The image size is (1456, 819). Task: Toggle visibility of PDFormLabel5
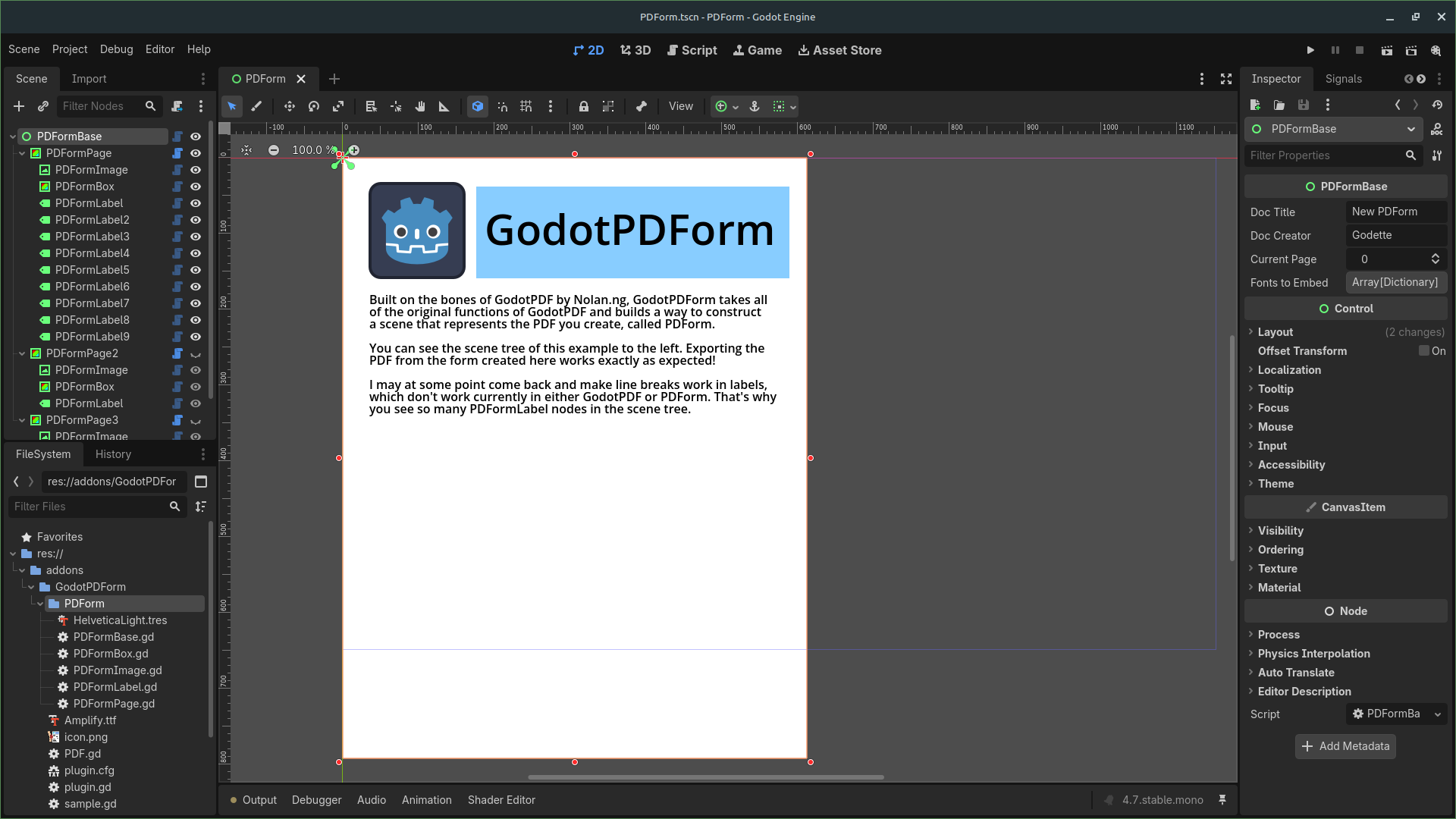pos(196,270)
